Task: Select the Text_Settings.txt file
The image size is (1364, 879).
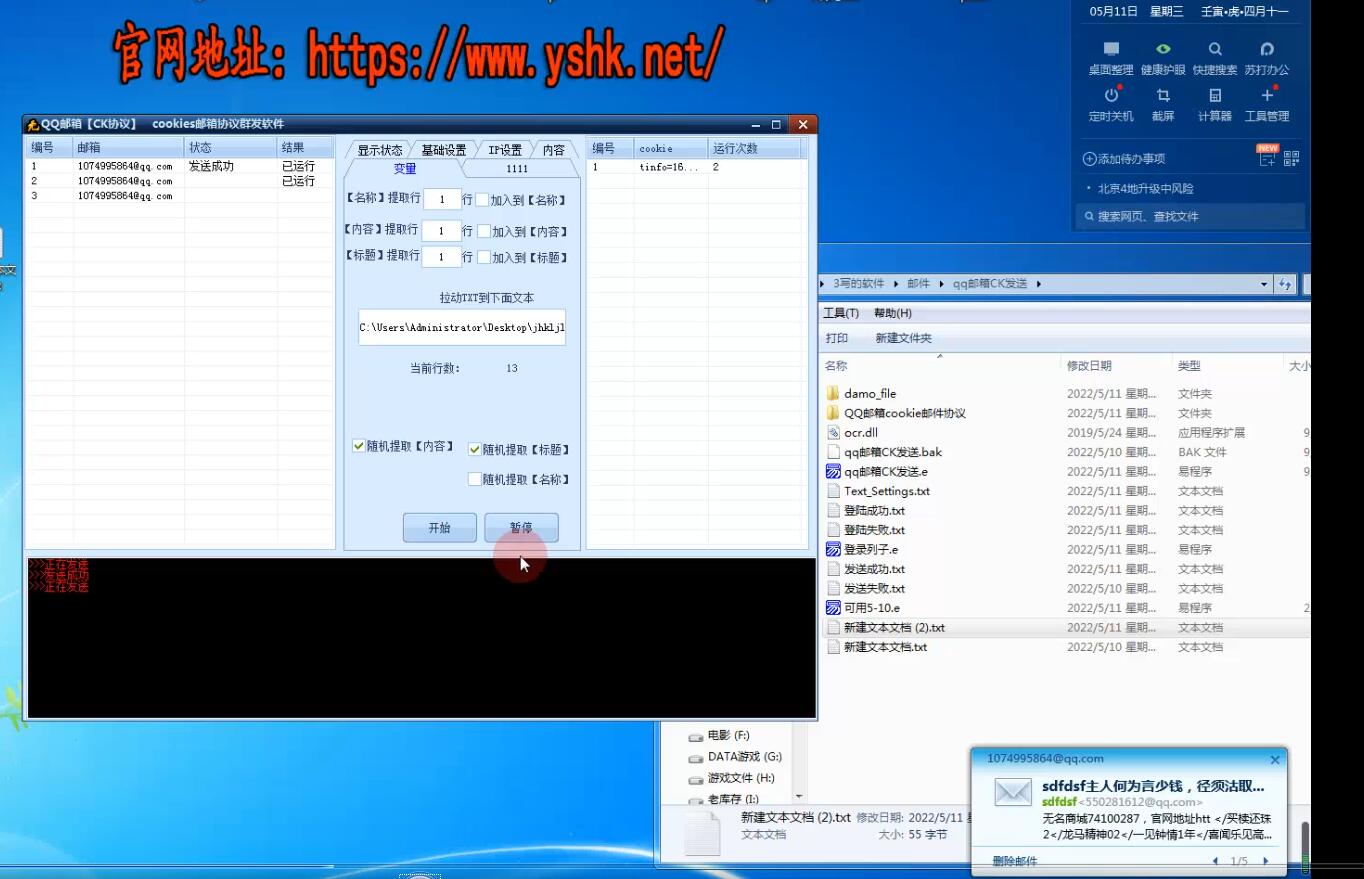Action: click(x=878, y=491)
